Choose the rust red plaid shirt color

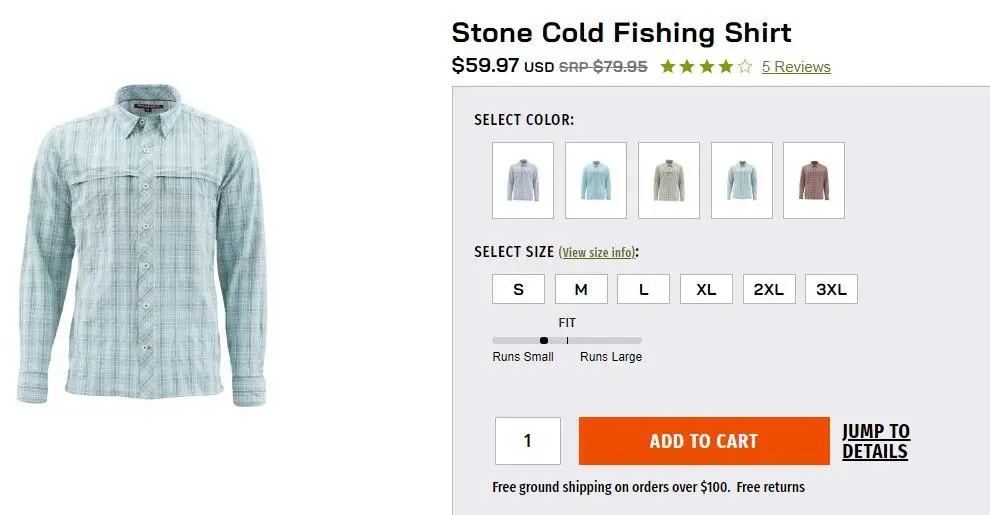pyautogui.click(x=814, y=180)
